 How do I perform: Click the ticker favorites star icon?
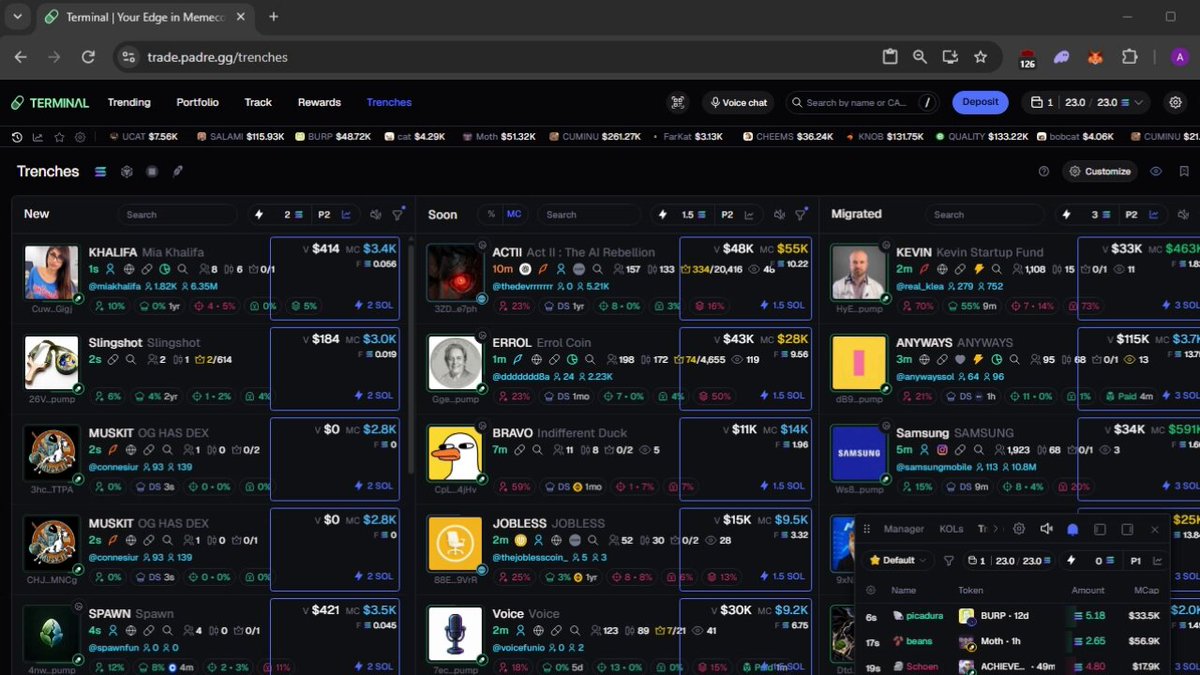click(59, 137)
